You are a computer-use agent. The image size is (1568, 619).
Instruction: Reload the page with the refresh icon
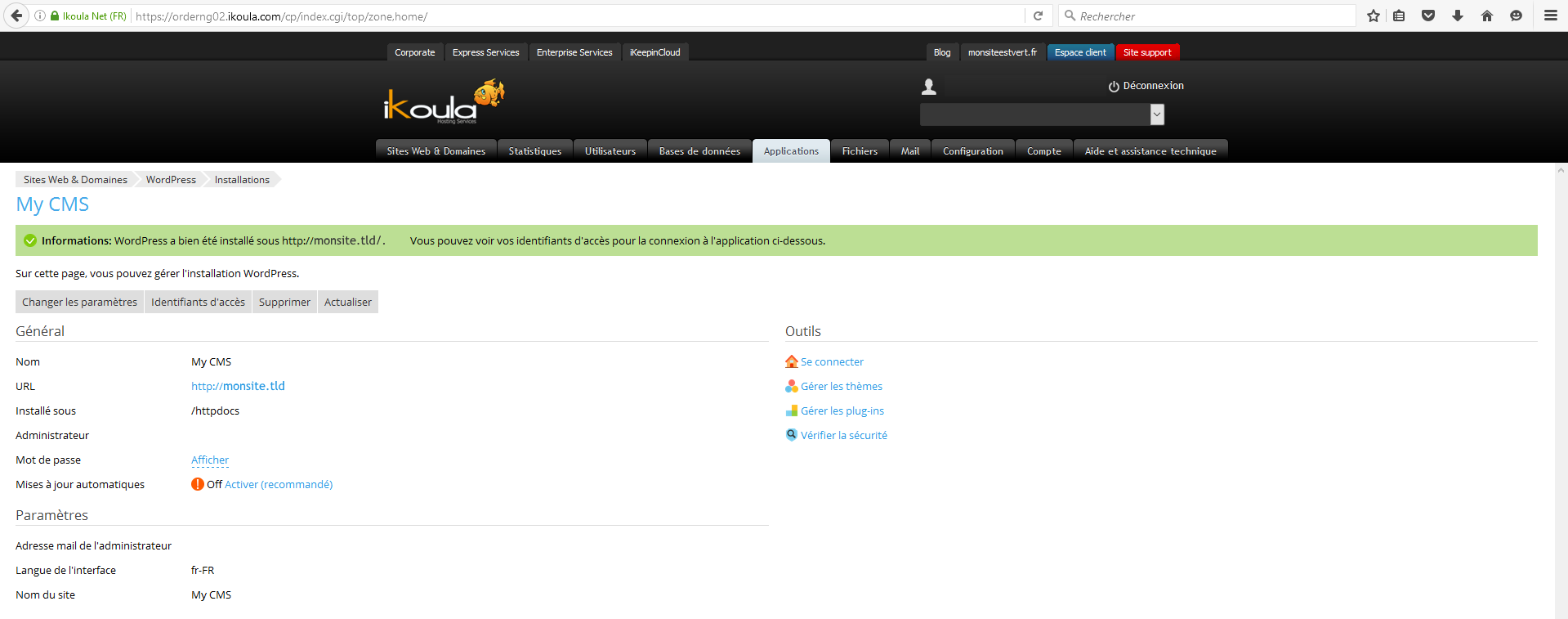[x=1038, y=16]
